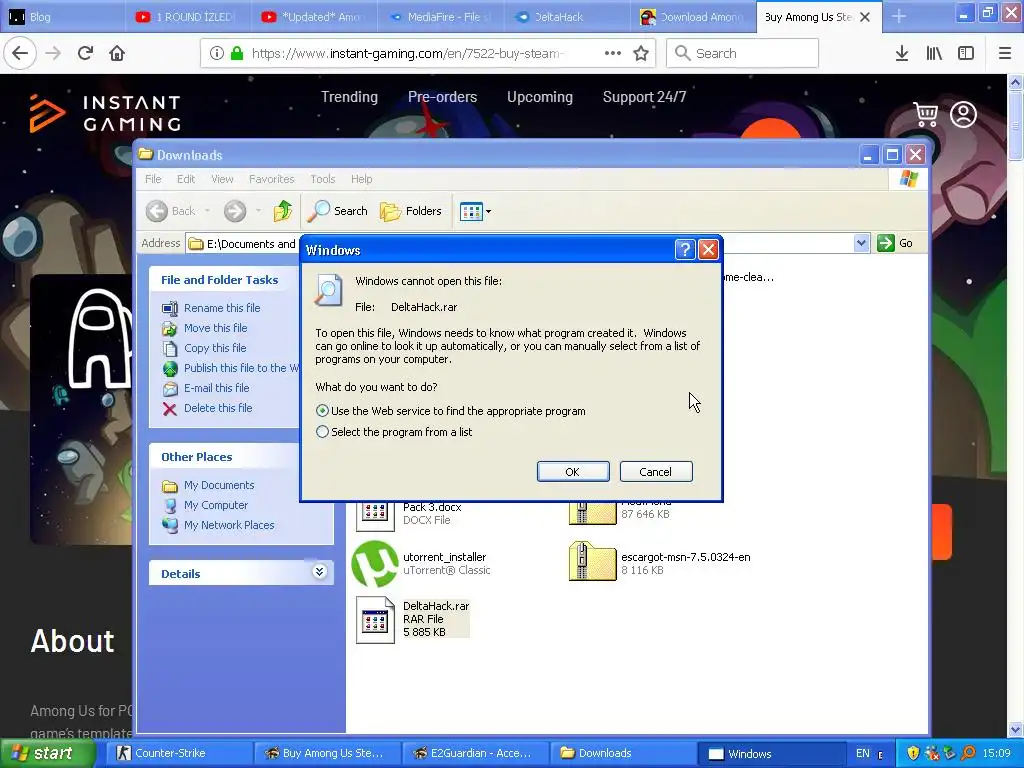The height and width of the screenshot is (768, 1024).
Task: Click Support 24/7 on Instant Gaming
Action: (645, 97)
